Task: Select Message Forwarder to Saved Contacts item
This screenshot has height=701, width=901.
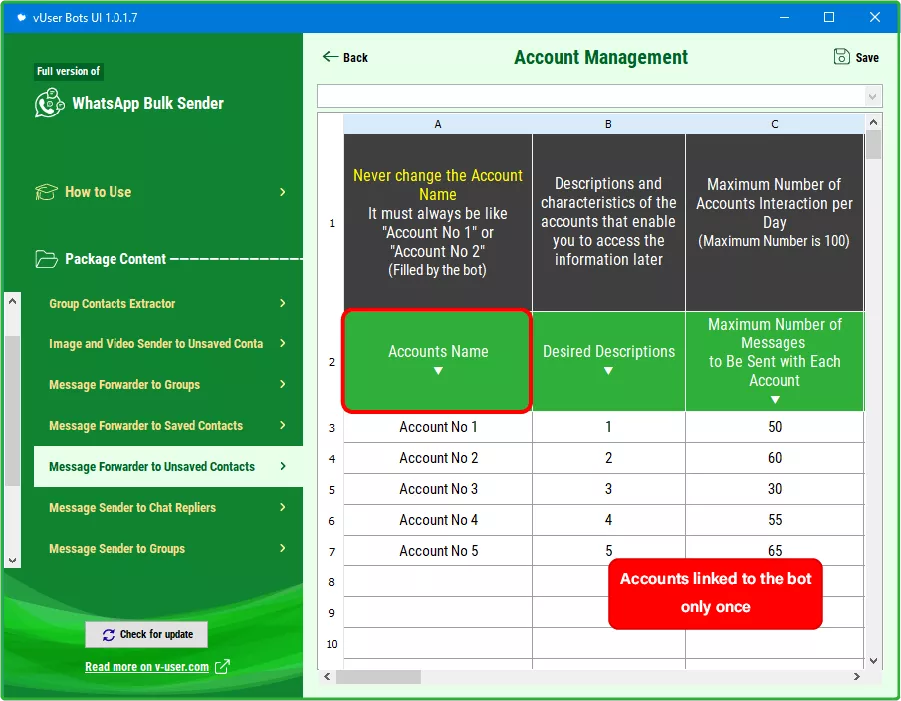Action: tap(168, 426)
